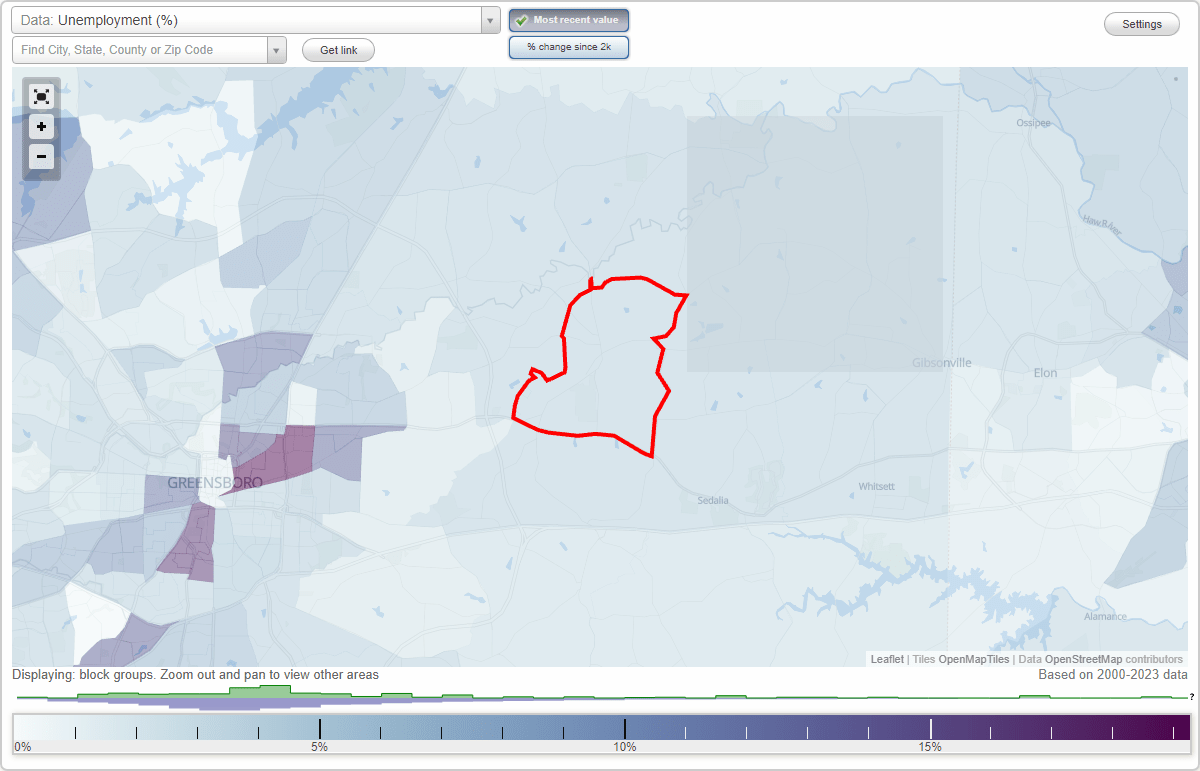Click the Leaflet attribution link

(887, 659)
